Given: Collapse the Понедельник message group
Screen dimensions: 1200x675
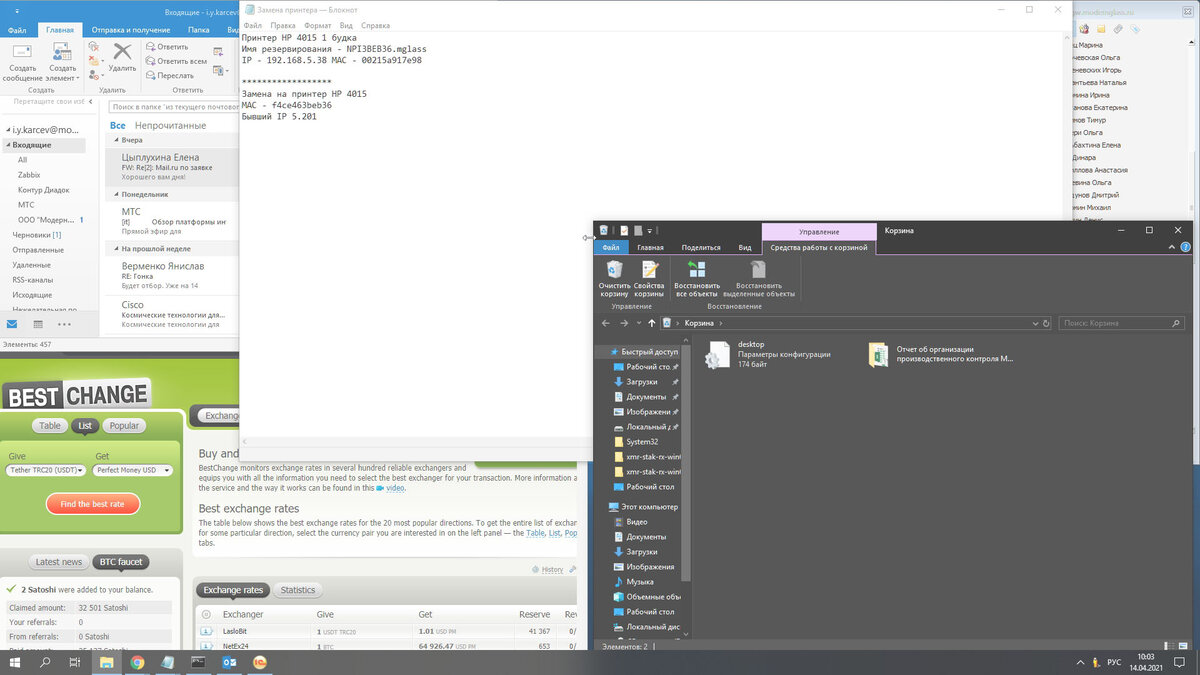Looking at the screenshot, I should pos(116,195).
